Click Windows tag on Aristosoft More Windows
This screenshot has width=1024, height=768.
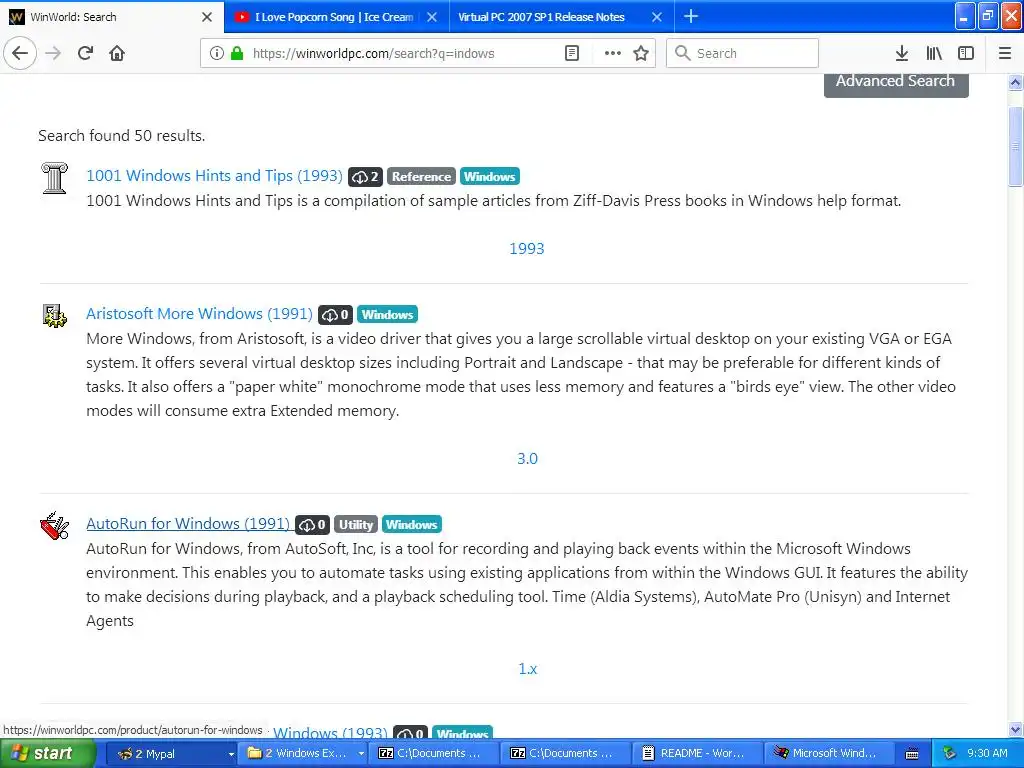(387, 315)
